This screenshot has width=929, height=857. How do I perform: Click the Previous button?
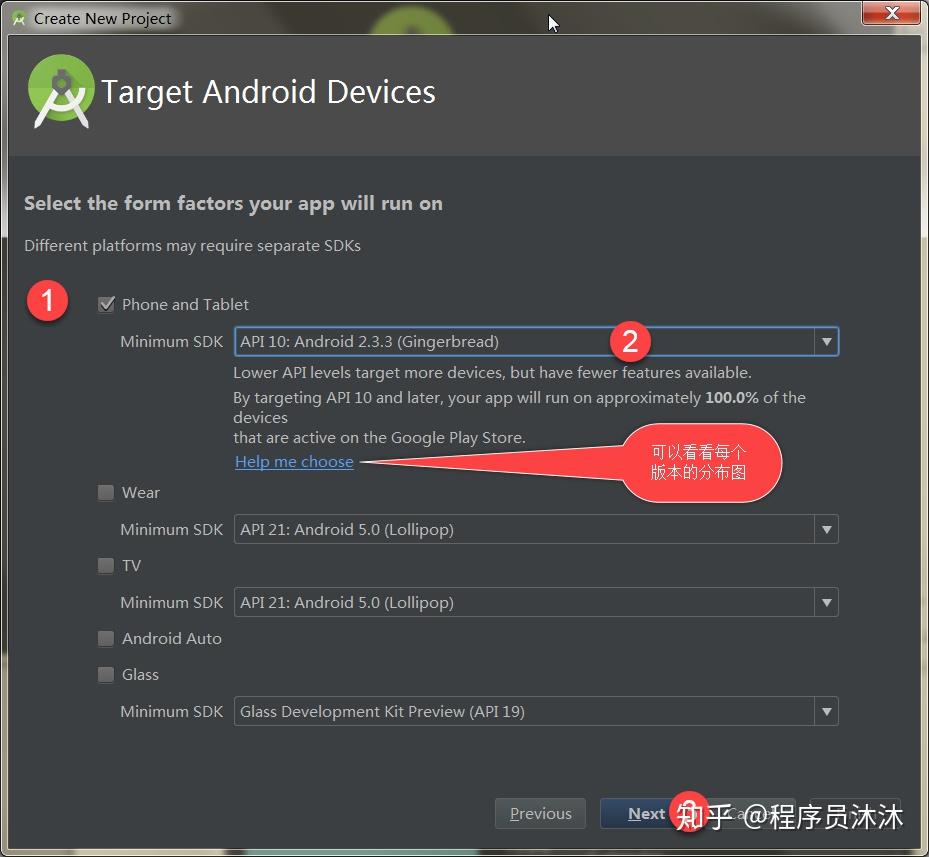(x=539, y=813)
